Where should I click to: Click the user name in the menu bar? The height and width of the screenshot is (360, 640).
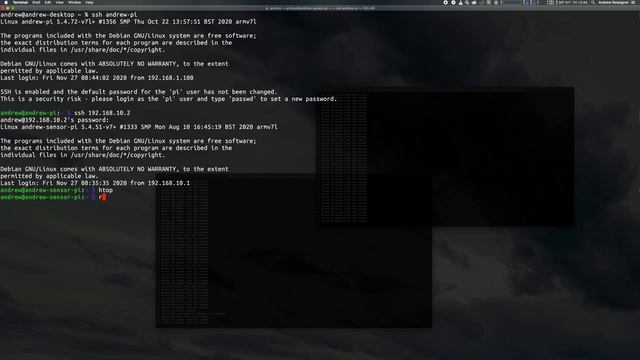(x=613, y=2)
